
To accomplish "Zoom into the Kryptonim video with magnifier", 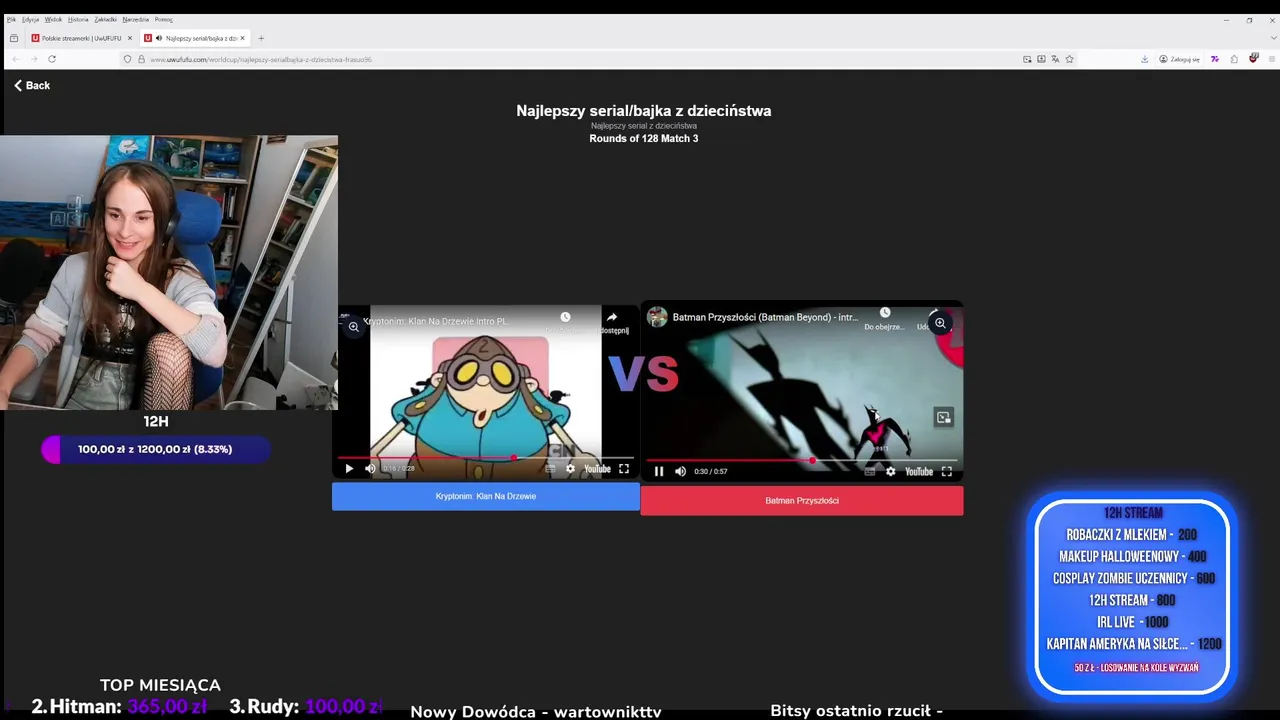I will 353,327.
